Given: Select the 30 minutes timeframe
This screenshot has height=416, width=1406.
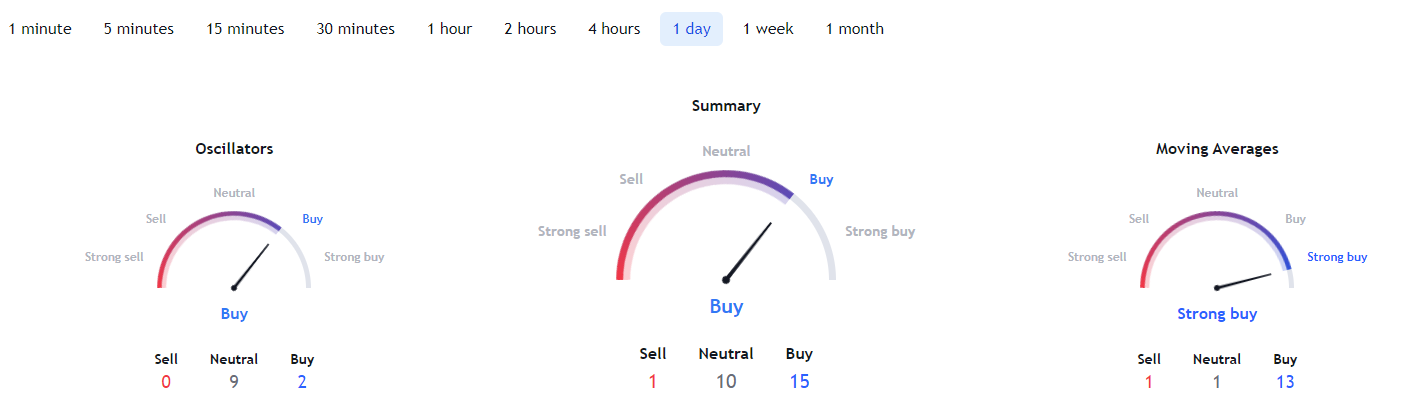Looking at the screenshot, I should (356, 29).
